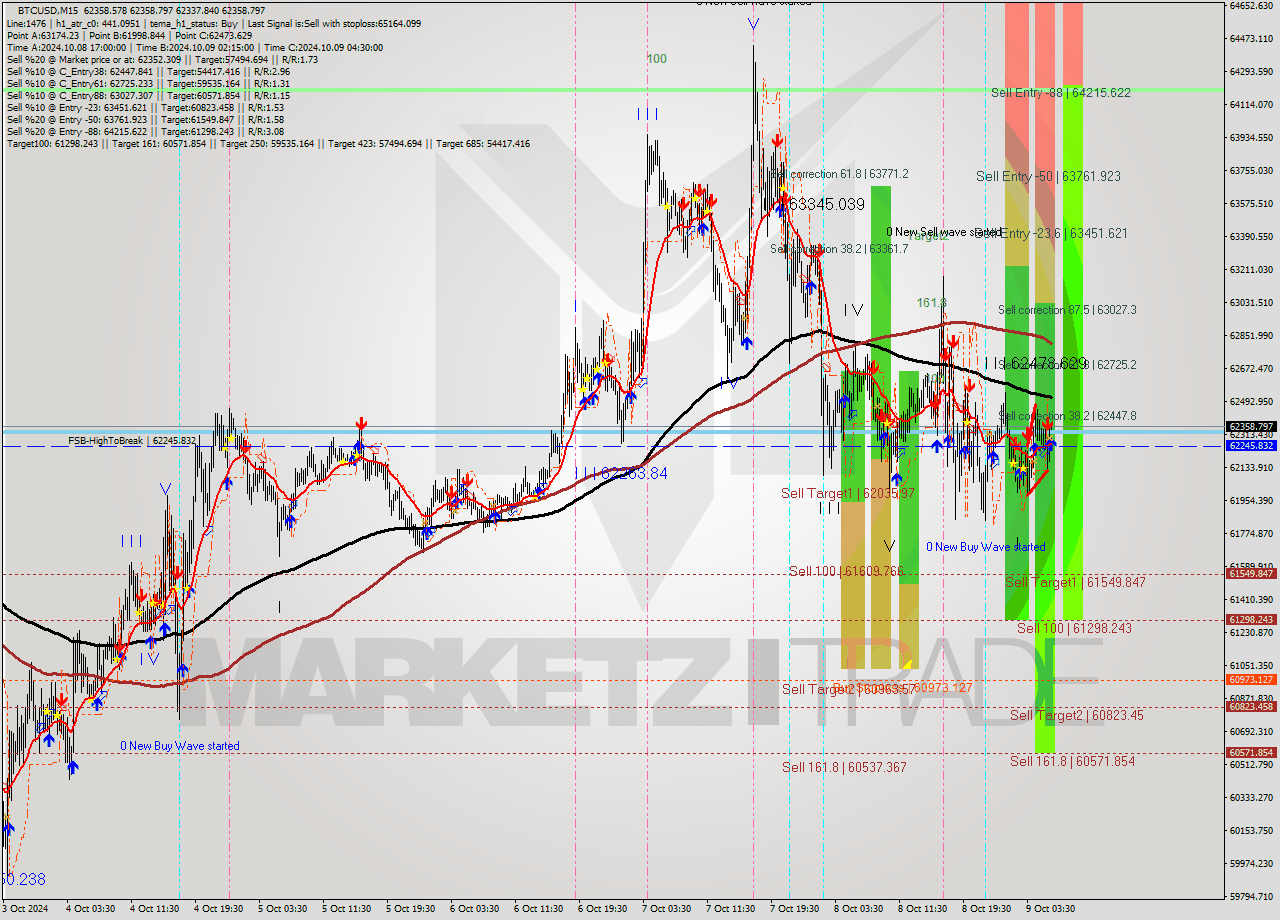The image size is (1280, 920).
Task: Click the 63031.510 price axis value
Action: pyautogui.click(x=1250, y=302)
